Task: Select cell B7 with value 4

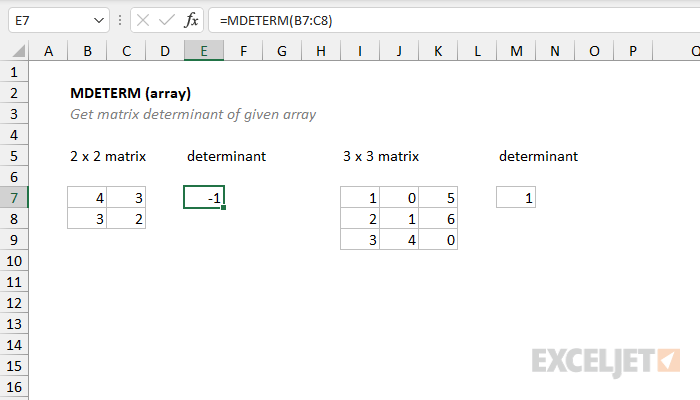Action: tap(87, 198)
